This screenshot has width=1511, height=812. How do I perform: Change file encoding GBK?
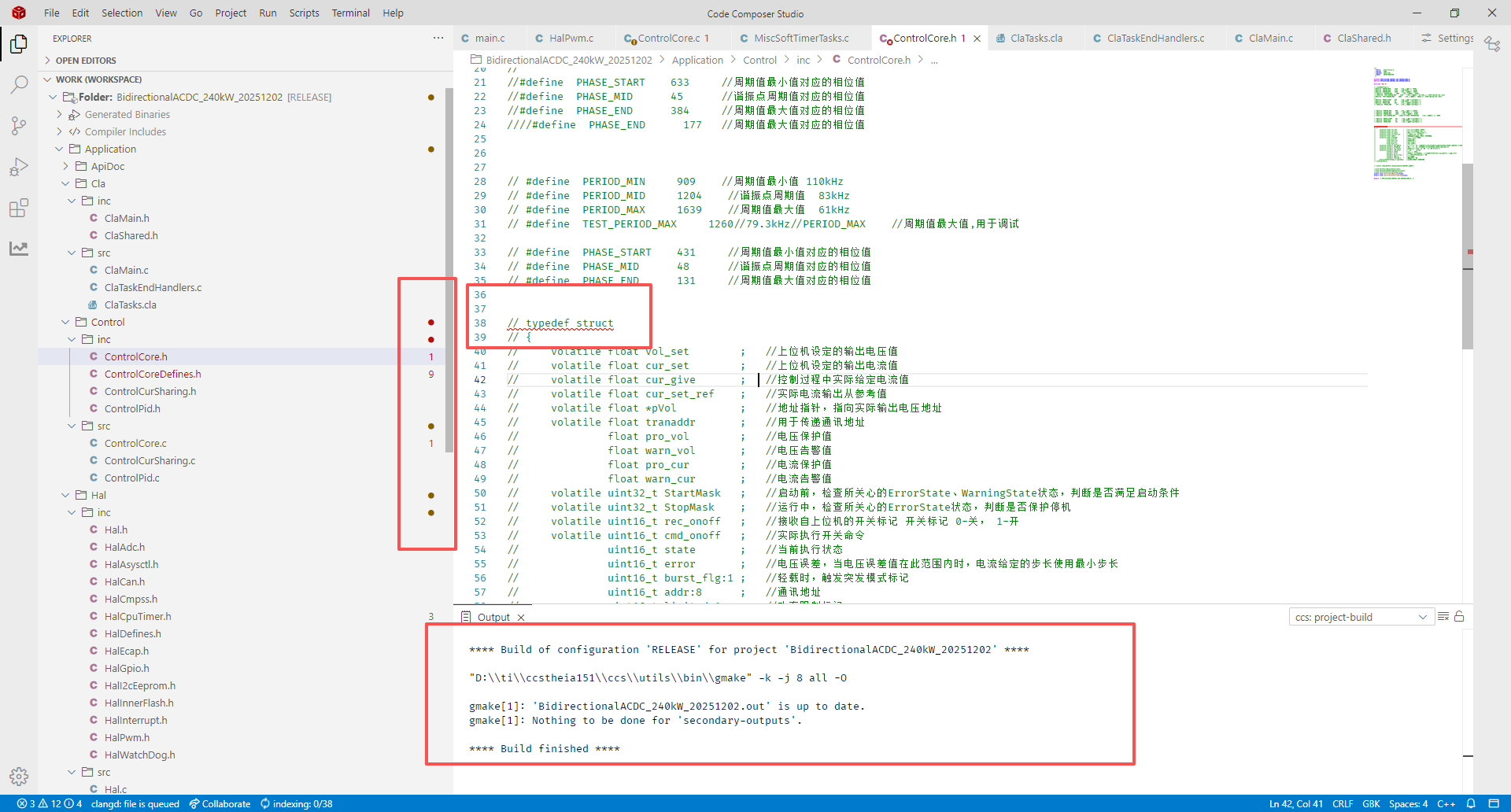[1371, 803]
